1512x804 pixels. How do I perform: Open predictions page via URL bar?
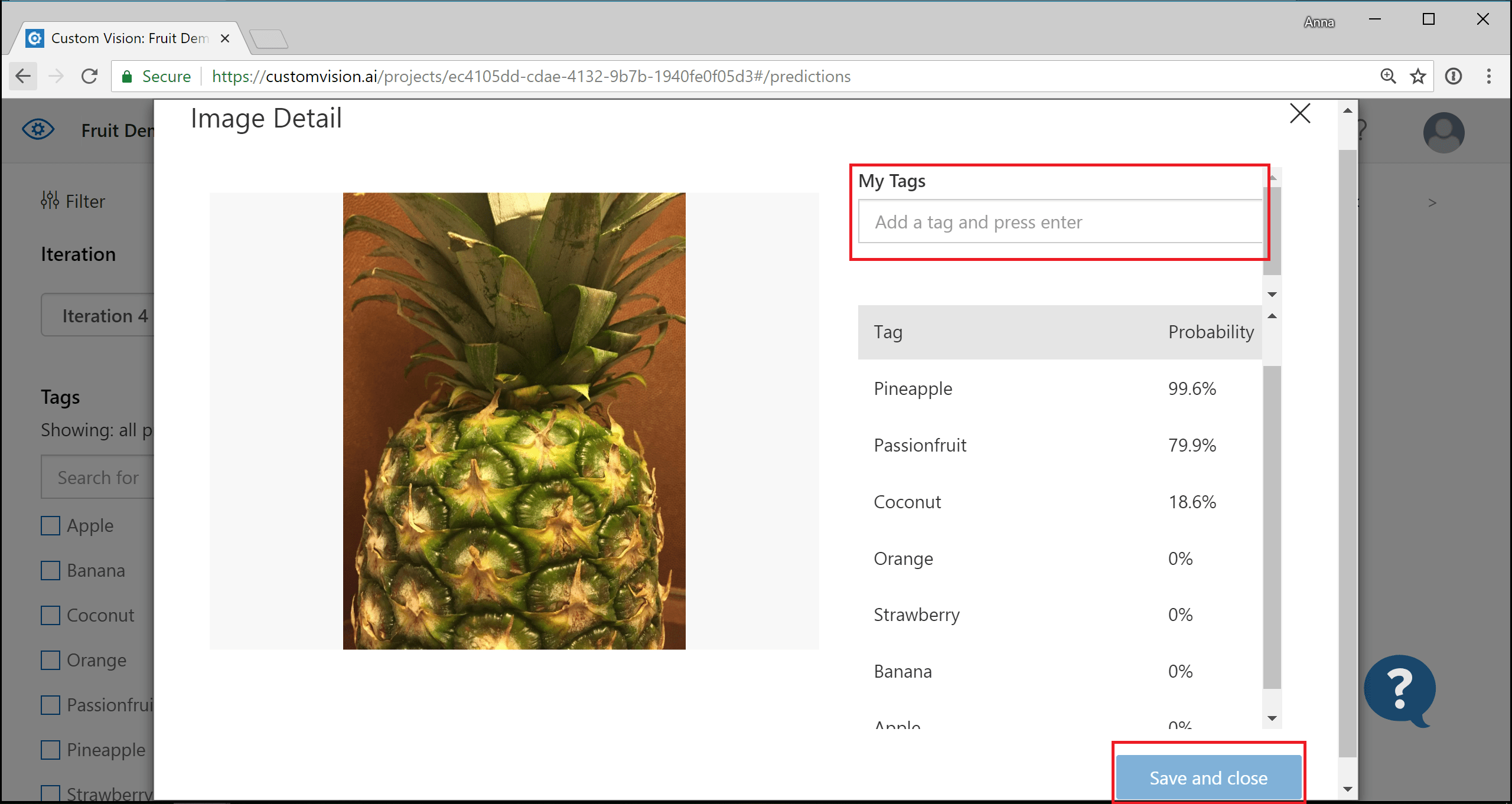coord(528,76)
